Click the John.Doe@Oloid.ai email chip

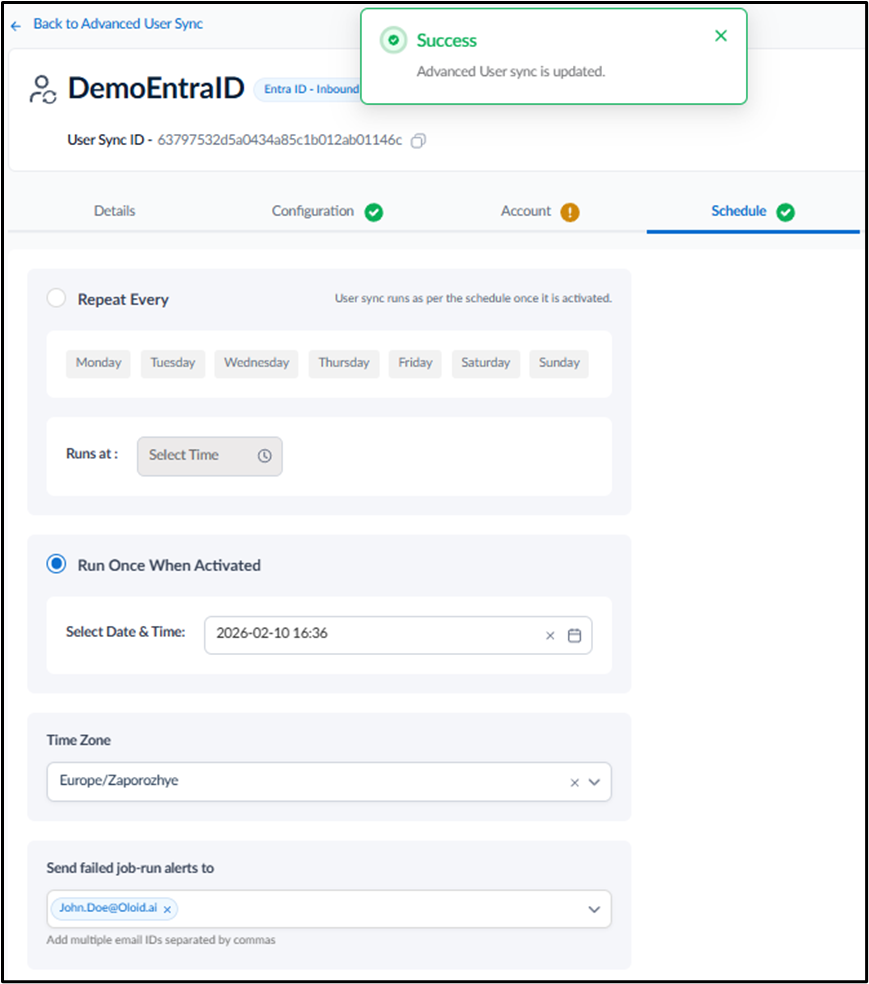click(114, 908)
